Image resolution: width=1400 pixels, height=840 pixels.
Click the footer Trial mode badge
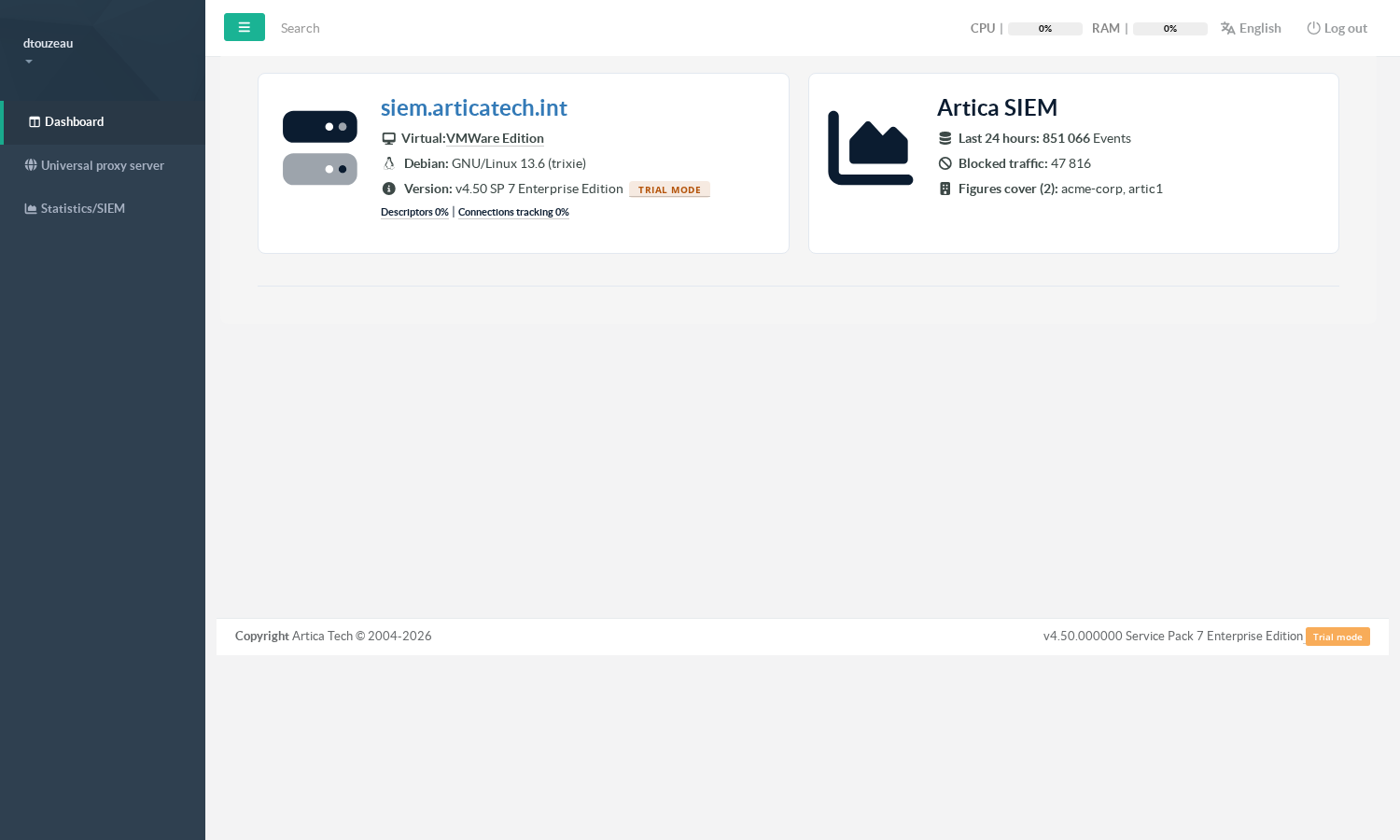(1337, 637)
